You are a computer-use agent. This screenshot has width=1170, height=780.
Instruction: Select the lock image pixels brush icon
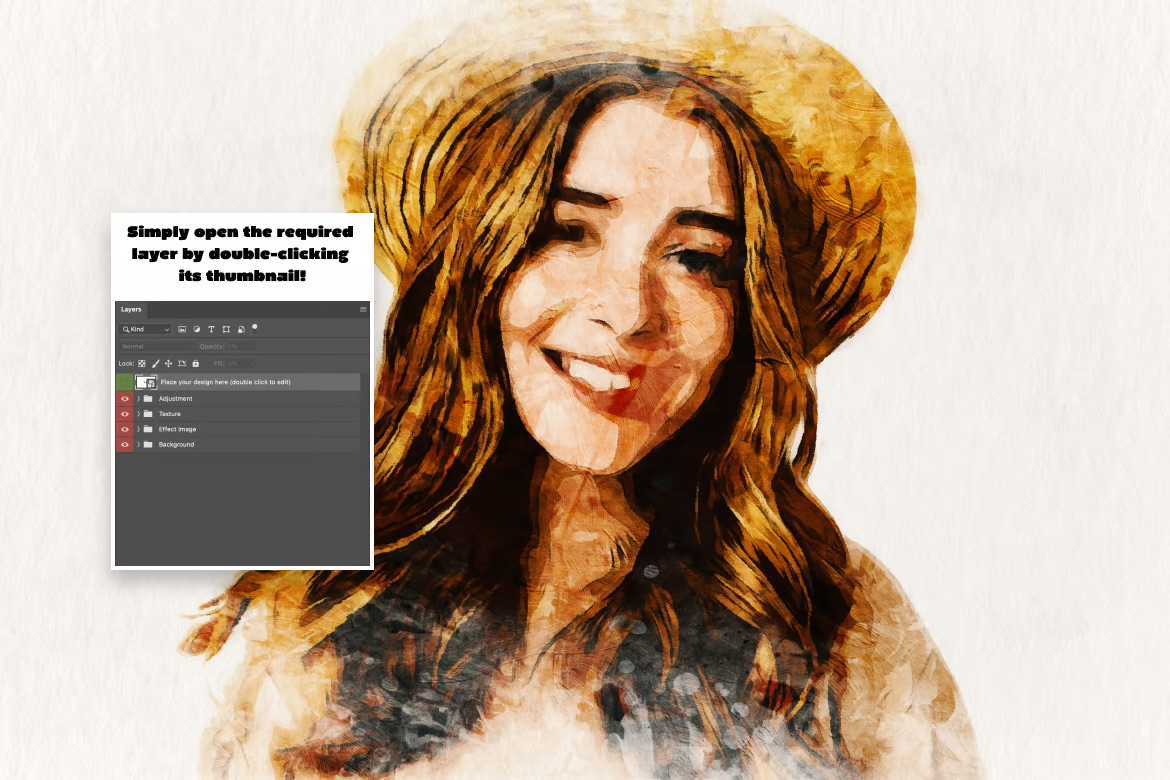(x=154, y=364)
